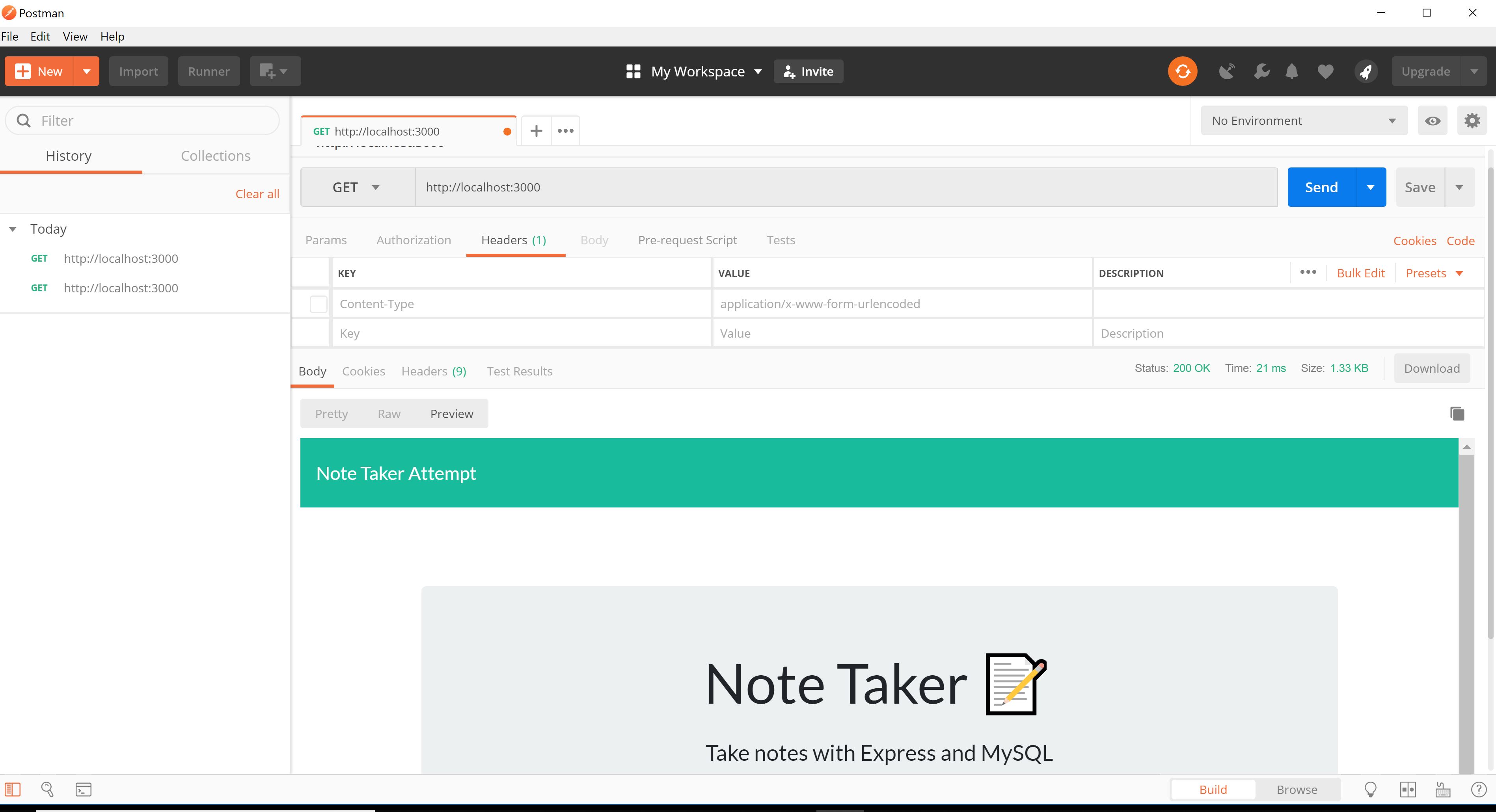Click Clear all history link
Screen dimensions: 1496x812
(257, 193)
